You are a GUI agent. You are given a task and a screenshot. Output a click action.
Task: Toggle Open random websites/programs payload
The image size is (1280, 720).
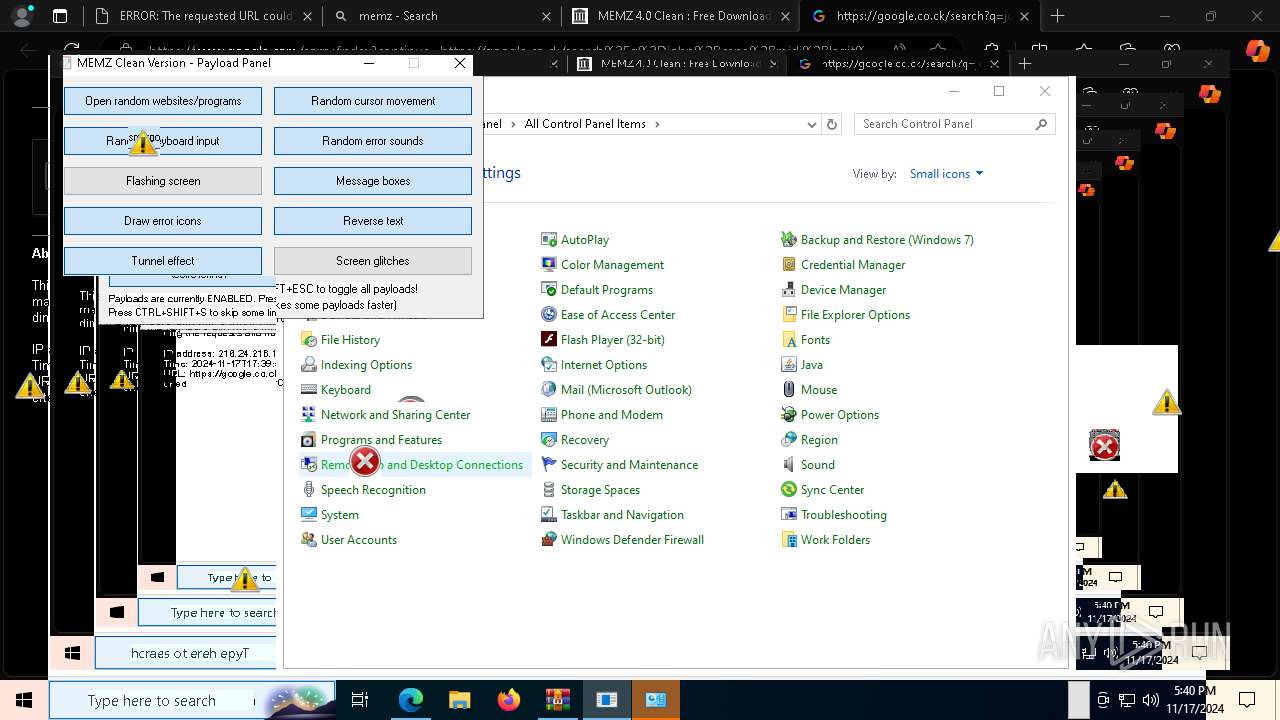point(163,101)
